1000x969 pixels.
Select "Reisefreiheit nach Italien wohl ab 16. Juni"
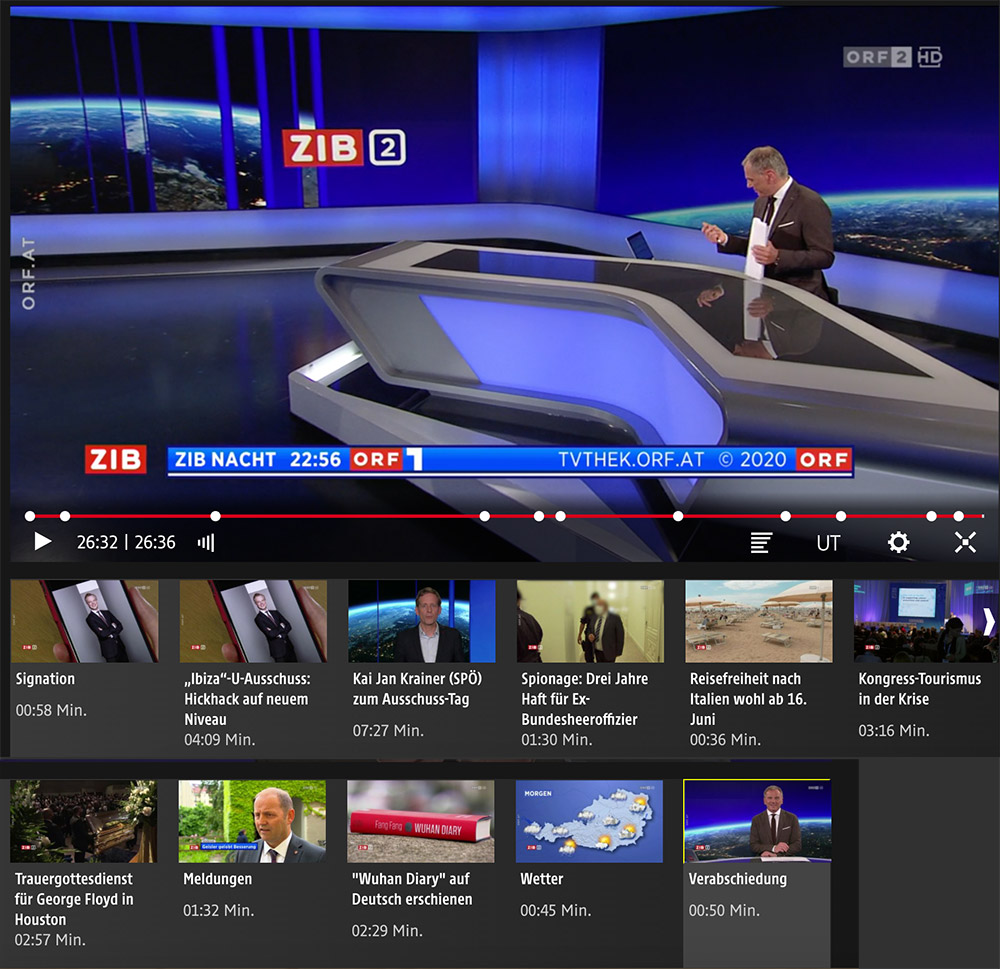[748, 699]
